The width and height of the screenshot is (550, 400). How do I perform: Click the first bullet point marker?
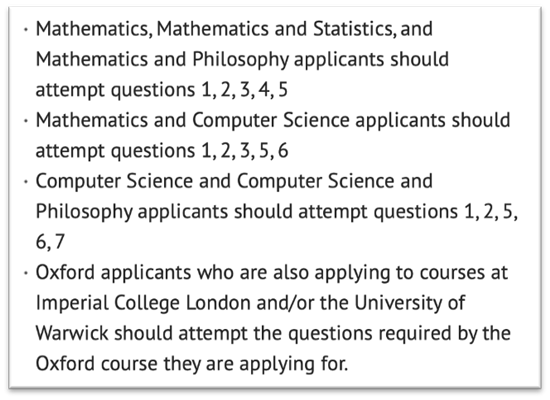26,29
